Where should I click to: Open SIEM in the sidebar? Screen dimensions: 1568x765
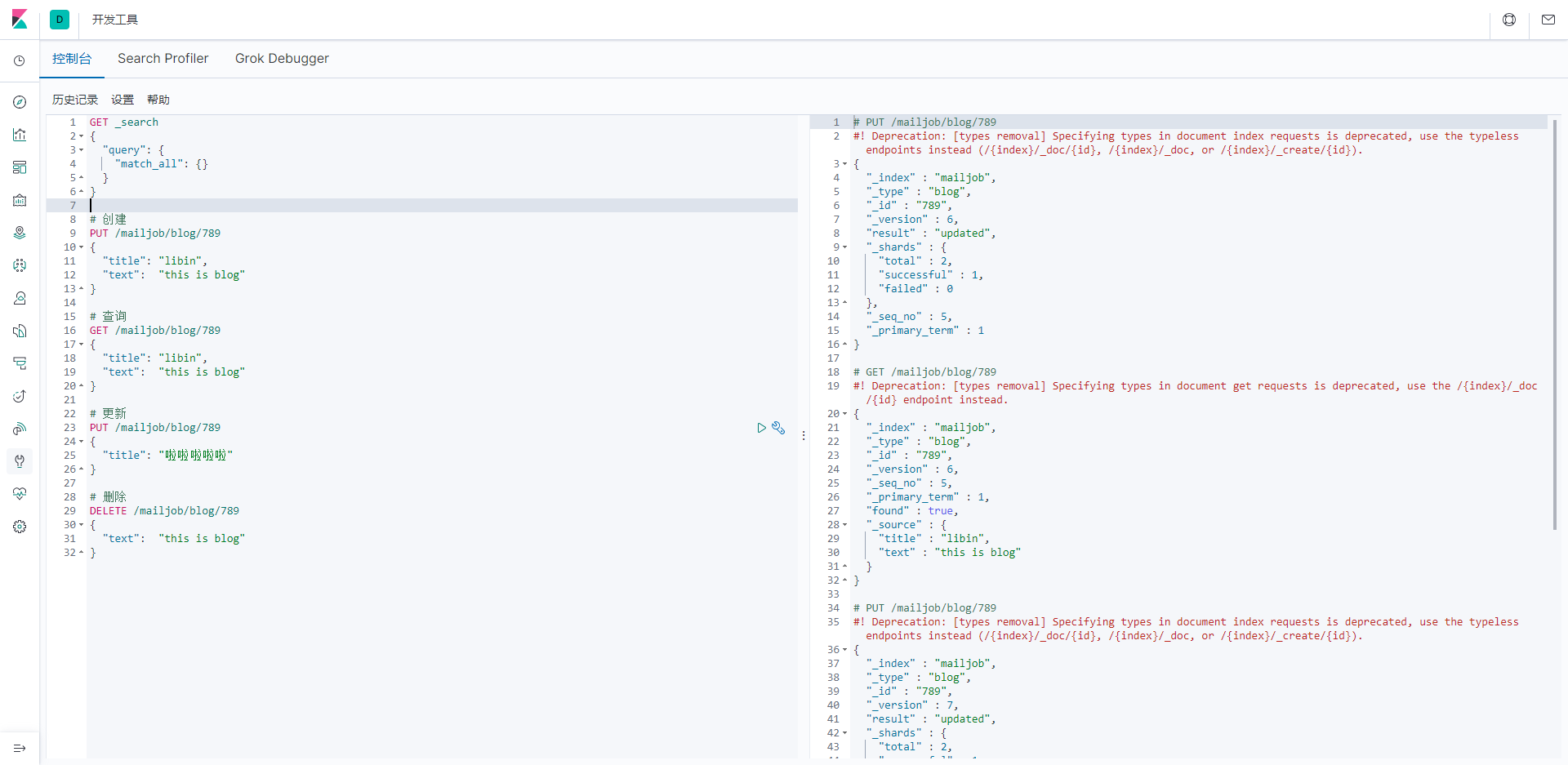point(20,429)
